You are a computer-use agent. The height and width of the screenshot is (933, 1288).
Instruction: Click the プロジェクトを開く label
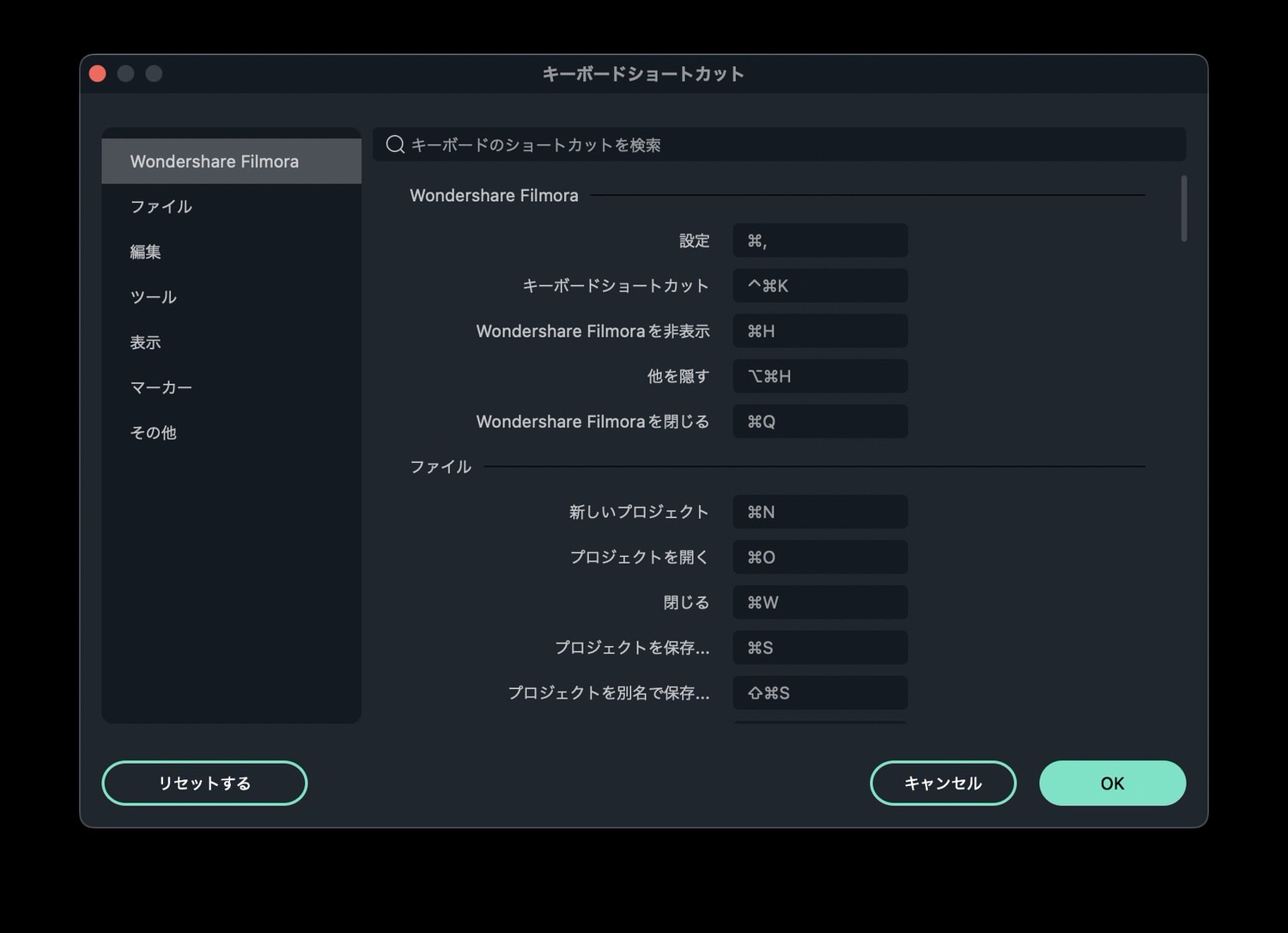[x=640, y=557]
